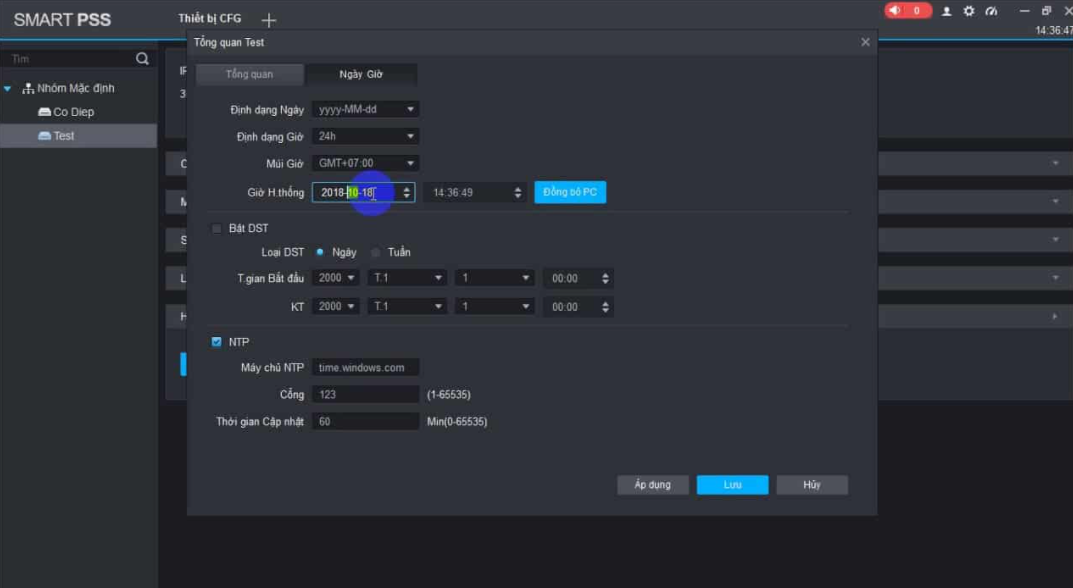Uncheck the NTP checkbox
Image resolution: width=1073 pixels, height=588 pixels.
click(x=216, y=342)
